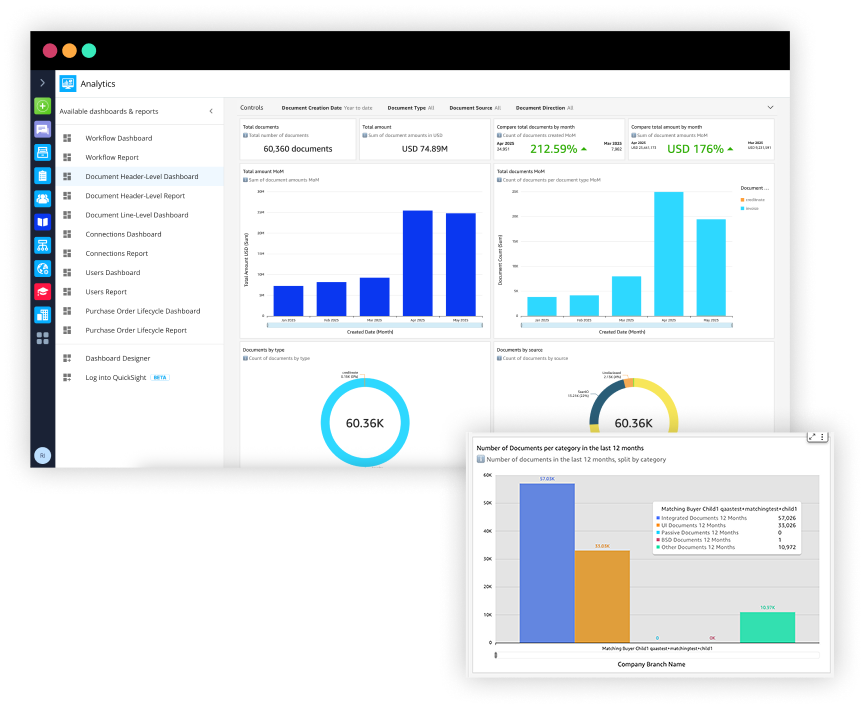This screenshot has width=864, height=707.
Task: Click the time range slider below Total amount MoM
Action: tap(375, 325)
